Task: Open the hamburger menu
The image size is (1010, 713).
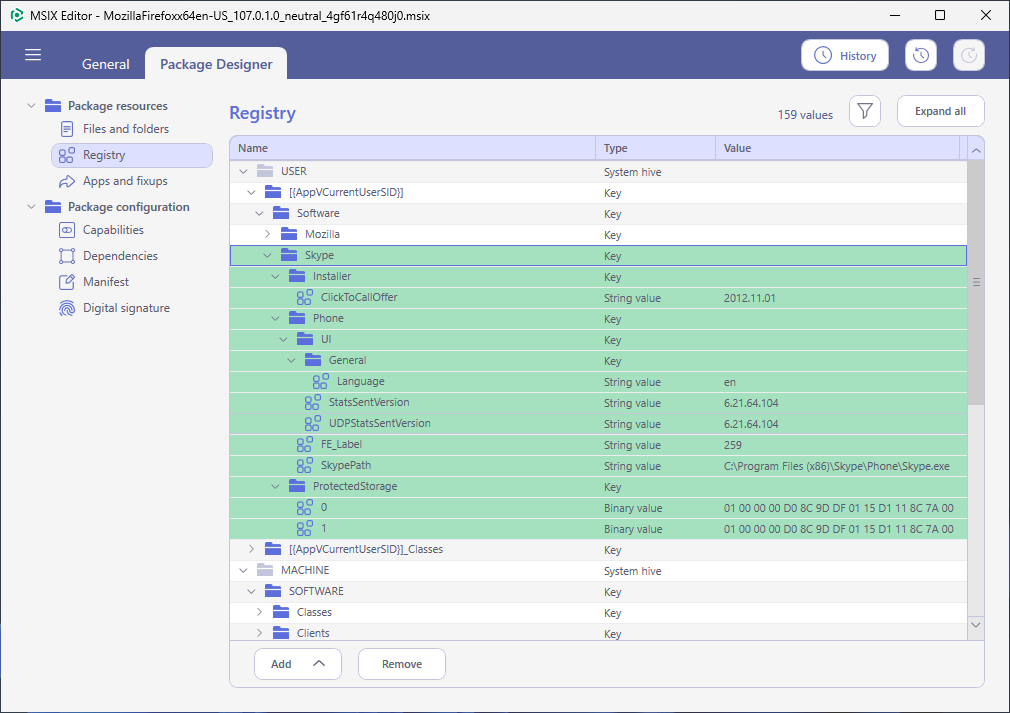Action: pyautogui.click(x=33, y=55)
